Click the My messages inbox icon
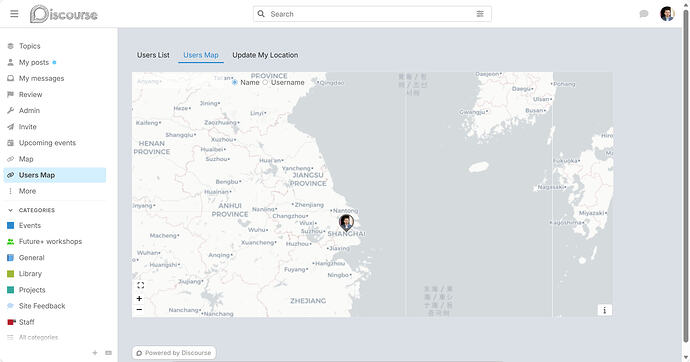Screen dimensions: 690x362 [x=11, y=78]
